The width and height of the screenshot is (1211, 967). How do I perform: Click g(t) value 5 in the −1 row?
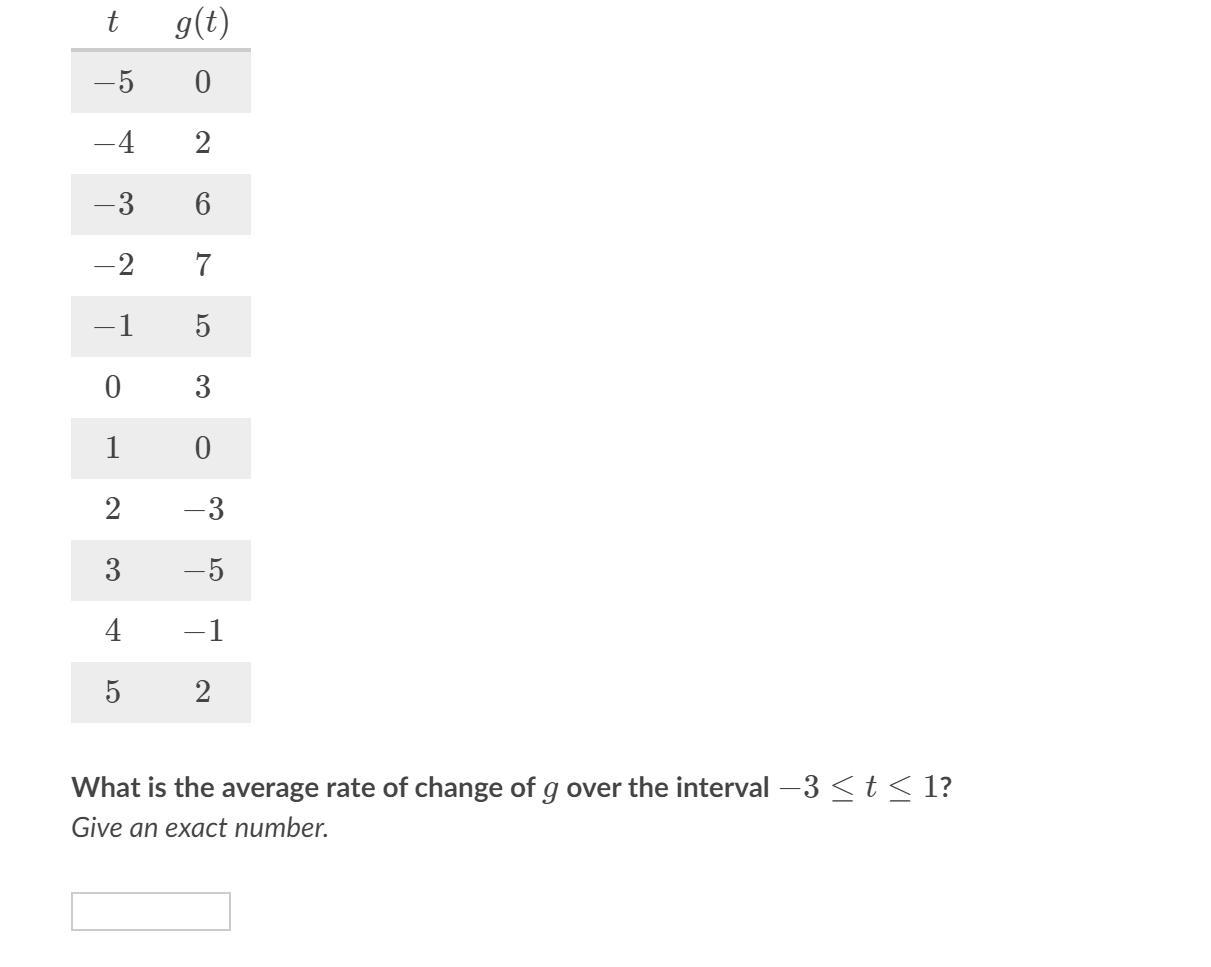point(202,326)
